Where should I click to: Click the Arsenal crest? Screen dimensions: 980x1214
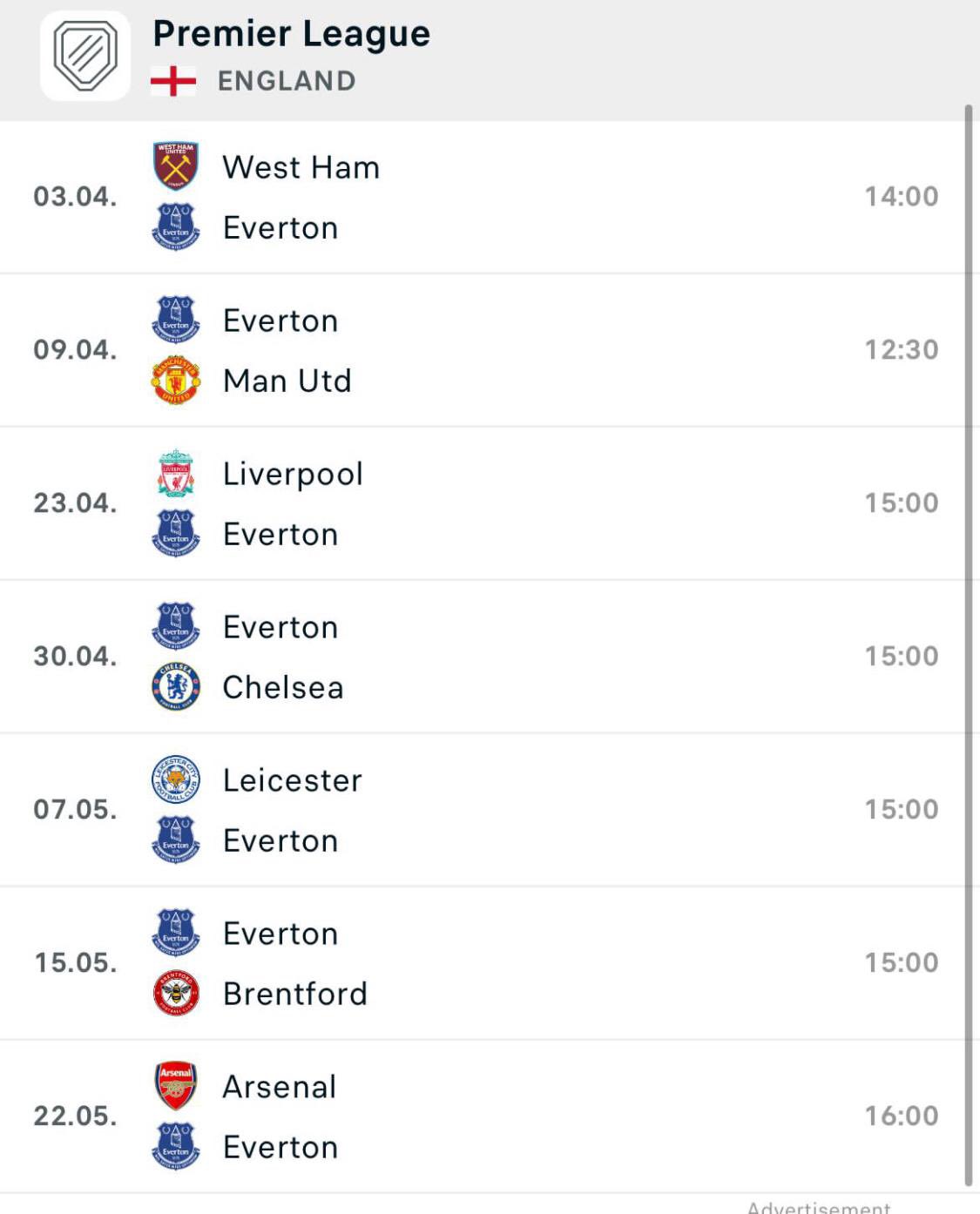pos(176,1086)
